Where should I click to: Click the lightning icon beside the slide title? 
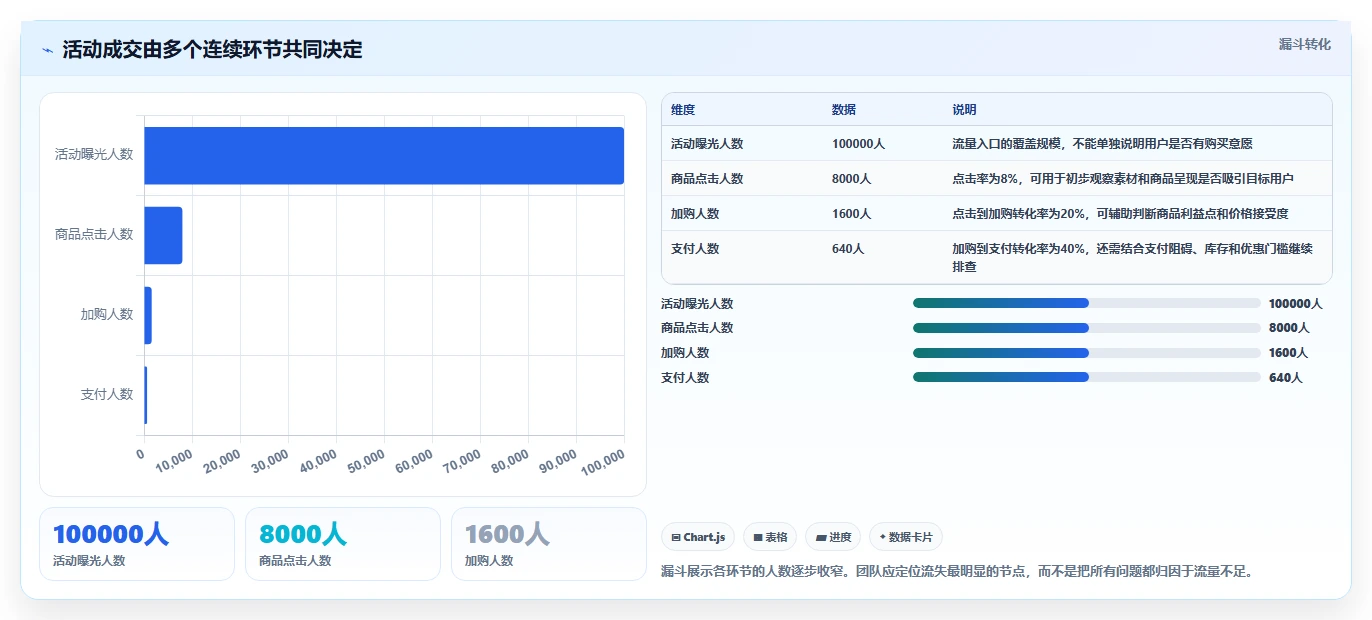click(x=47, y=50)
